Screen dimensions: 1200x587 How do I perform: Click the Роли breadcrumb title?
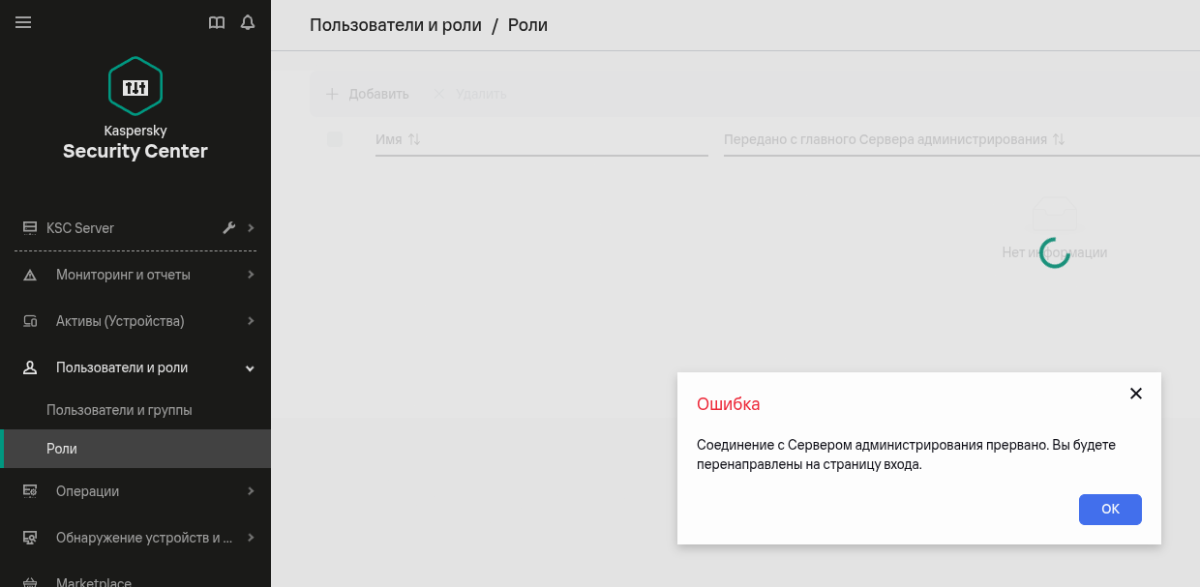528,25
